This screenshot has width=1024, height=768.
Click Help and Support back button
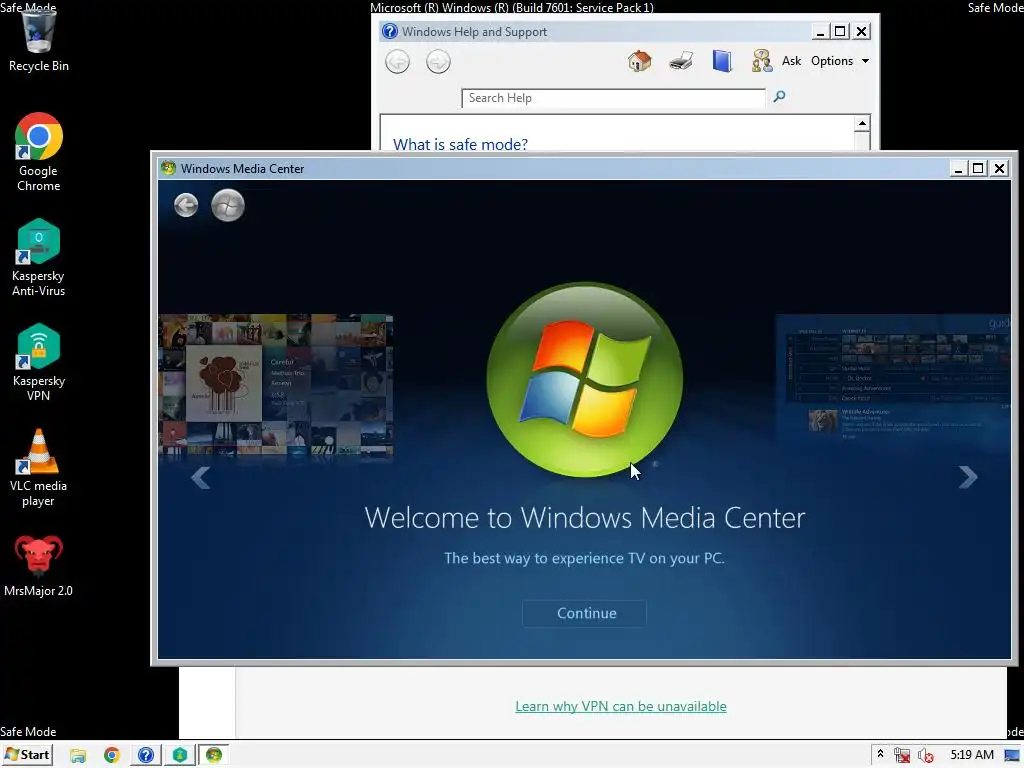coord(397,62)
